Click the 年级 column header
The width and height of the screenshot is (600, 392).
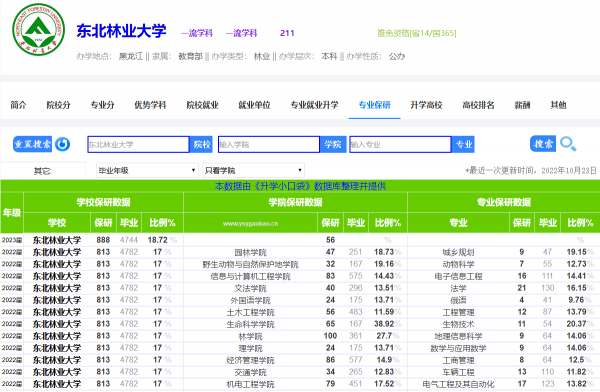12,212
